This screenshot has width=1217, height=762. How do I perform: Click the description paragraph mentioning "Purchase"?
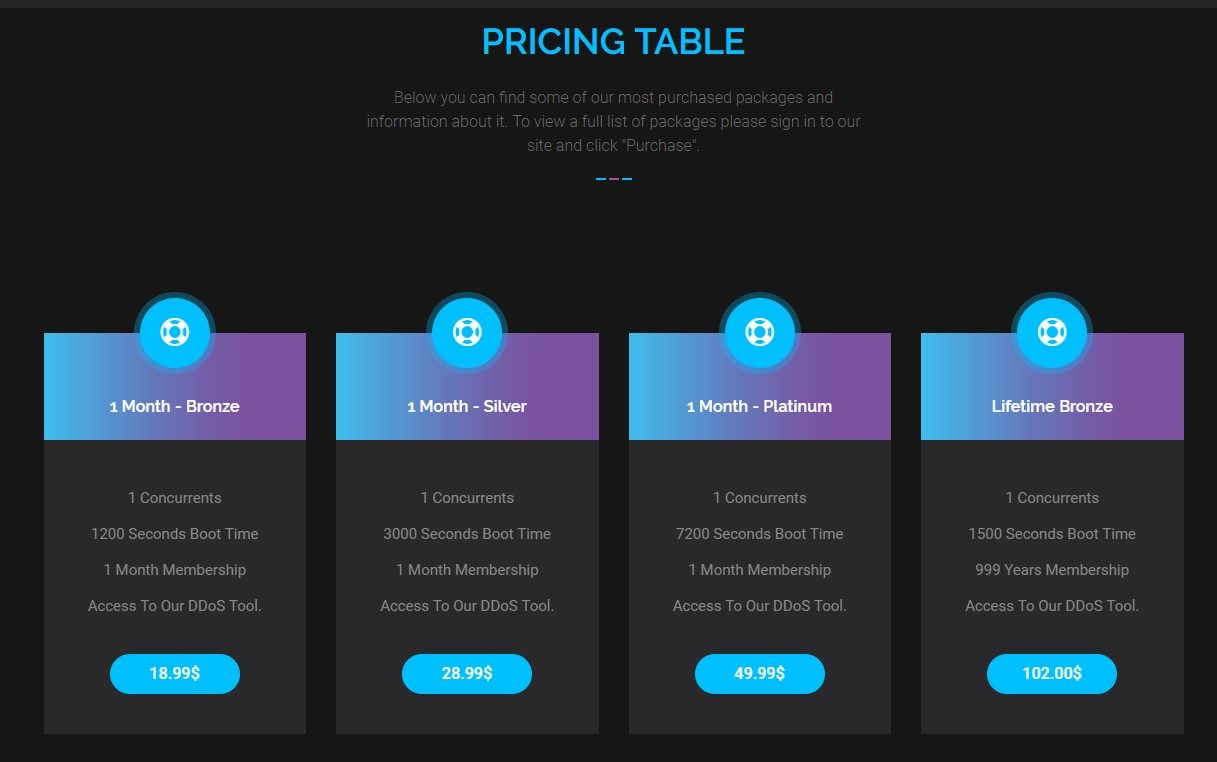pyautogui.click(x=613, y=122)
